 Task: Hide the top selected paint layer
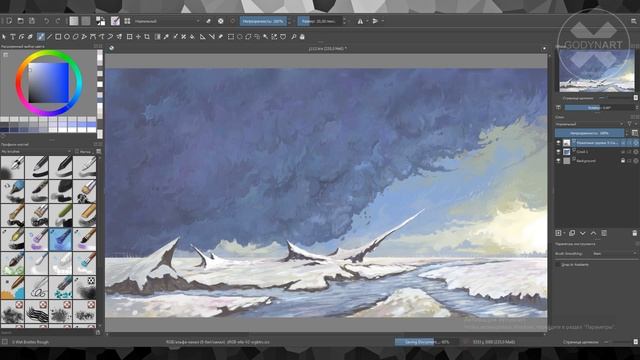[x=558, y=143]
